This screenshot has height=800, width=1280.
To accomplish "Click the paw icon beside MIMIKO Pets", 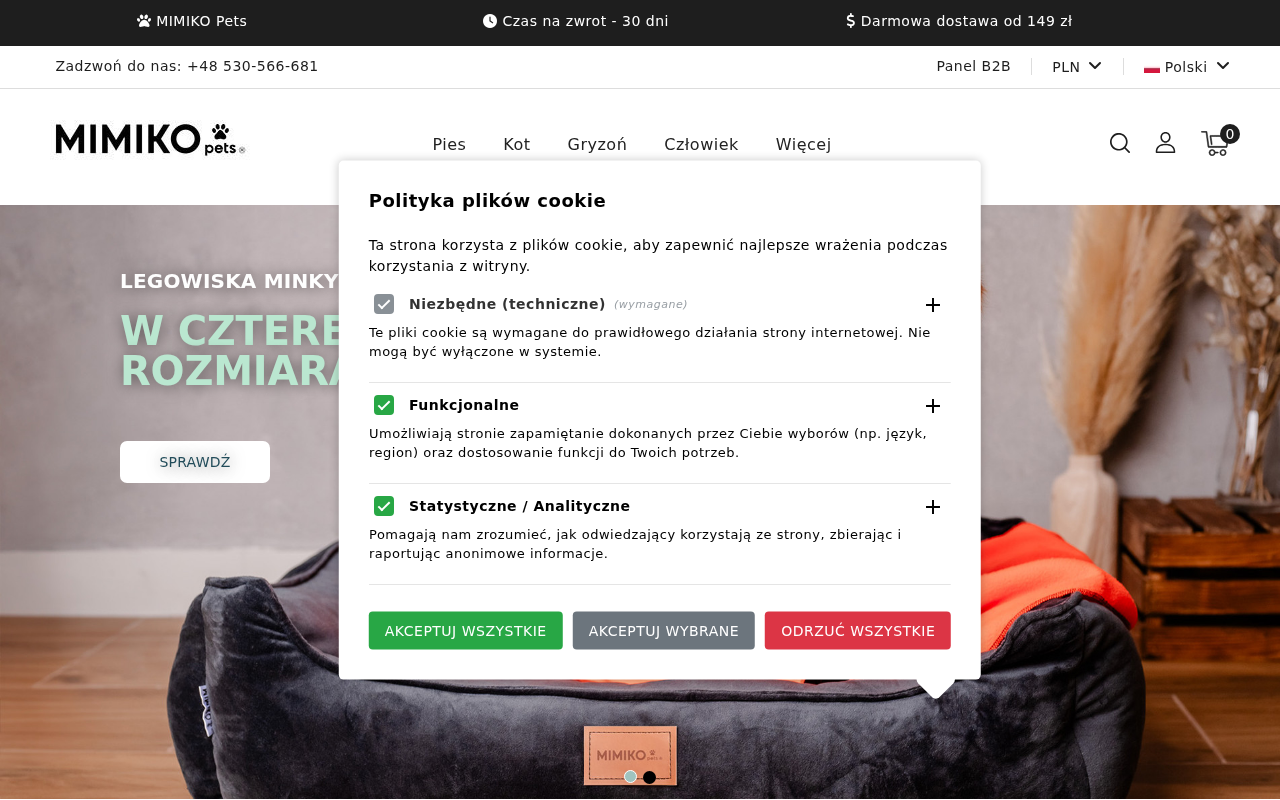I will [144, 21].
